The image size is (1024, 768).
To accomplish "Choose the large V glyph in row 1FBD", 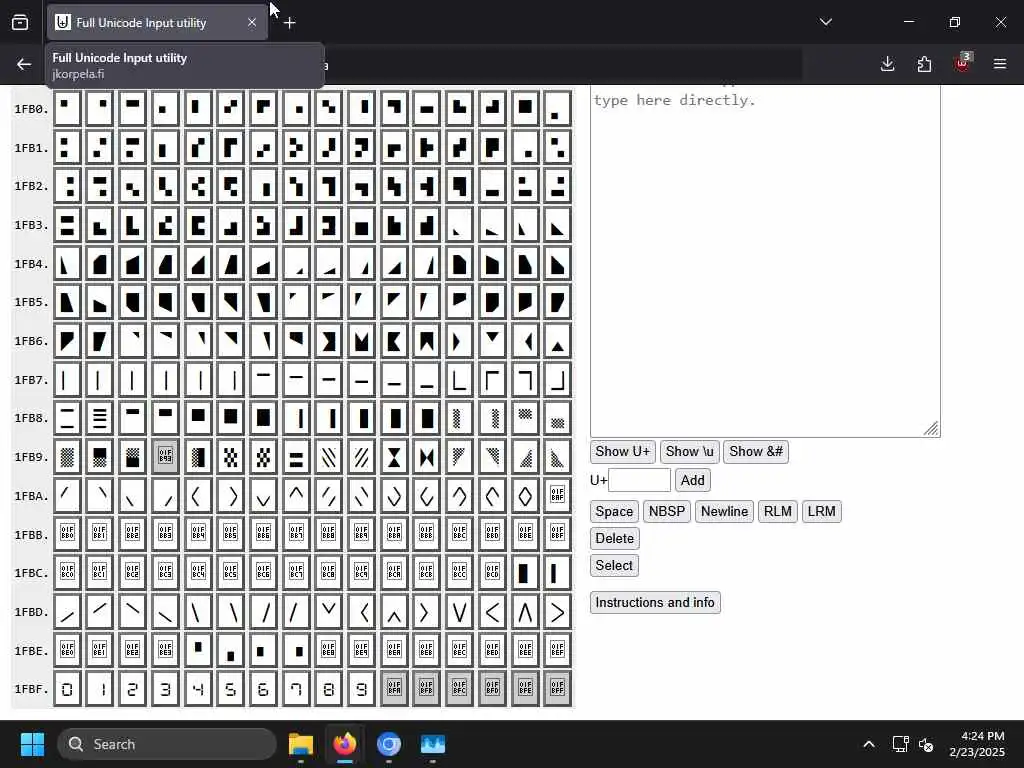I will 459,612.
